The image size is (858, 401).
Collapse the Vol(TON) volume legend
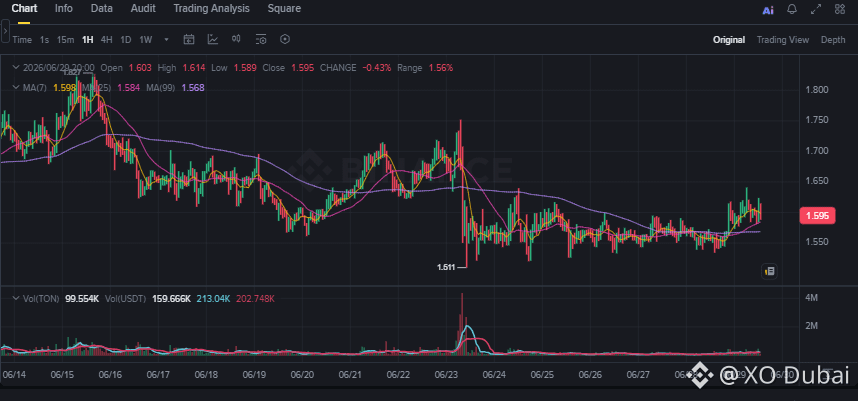point(16,298)
